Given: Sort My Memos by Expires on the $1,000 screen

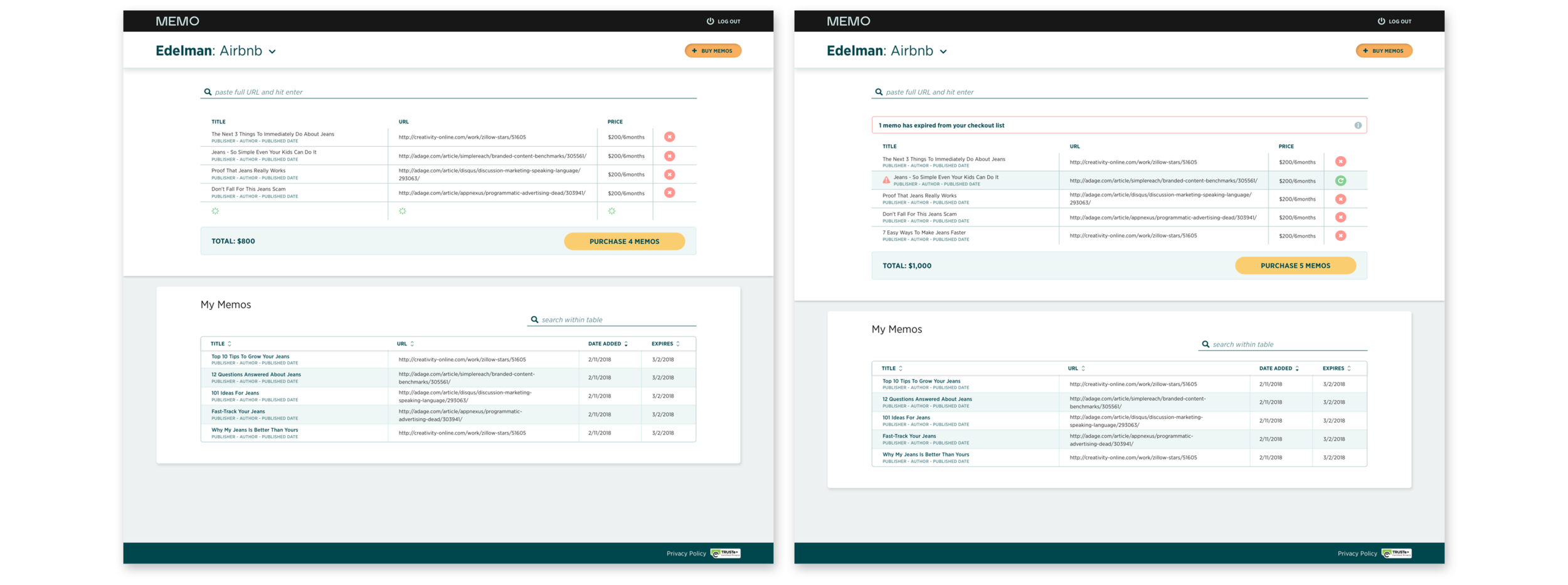Looking at the screenshot, I should 1349,368.
